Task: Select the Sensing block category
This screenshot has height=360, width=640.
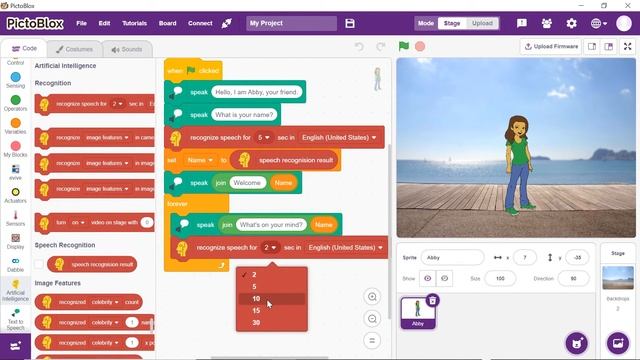Action: click(x=16, y=80)
